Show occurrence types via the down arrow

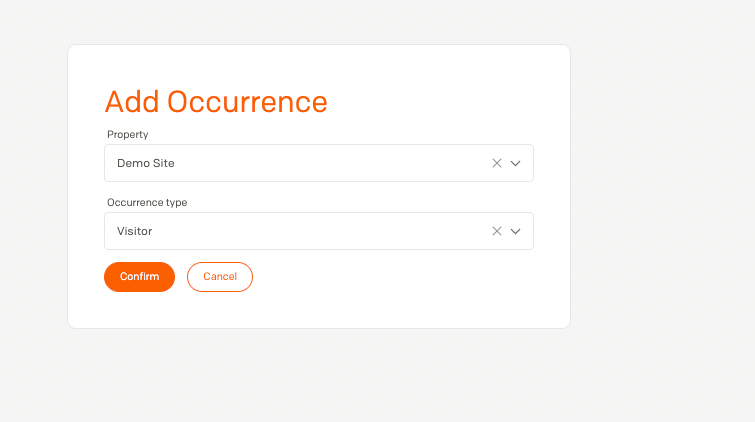(516, 231)
